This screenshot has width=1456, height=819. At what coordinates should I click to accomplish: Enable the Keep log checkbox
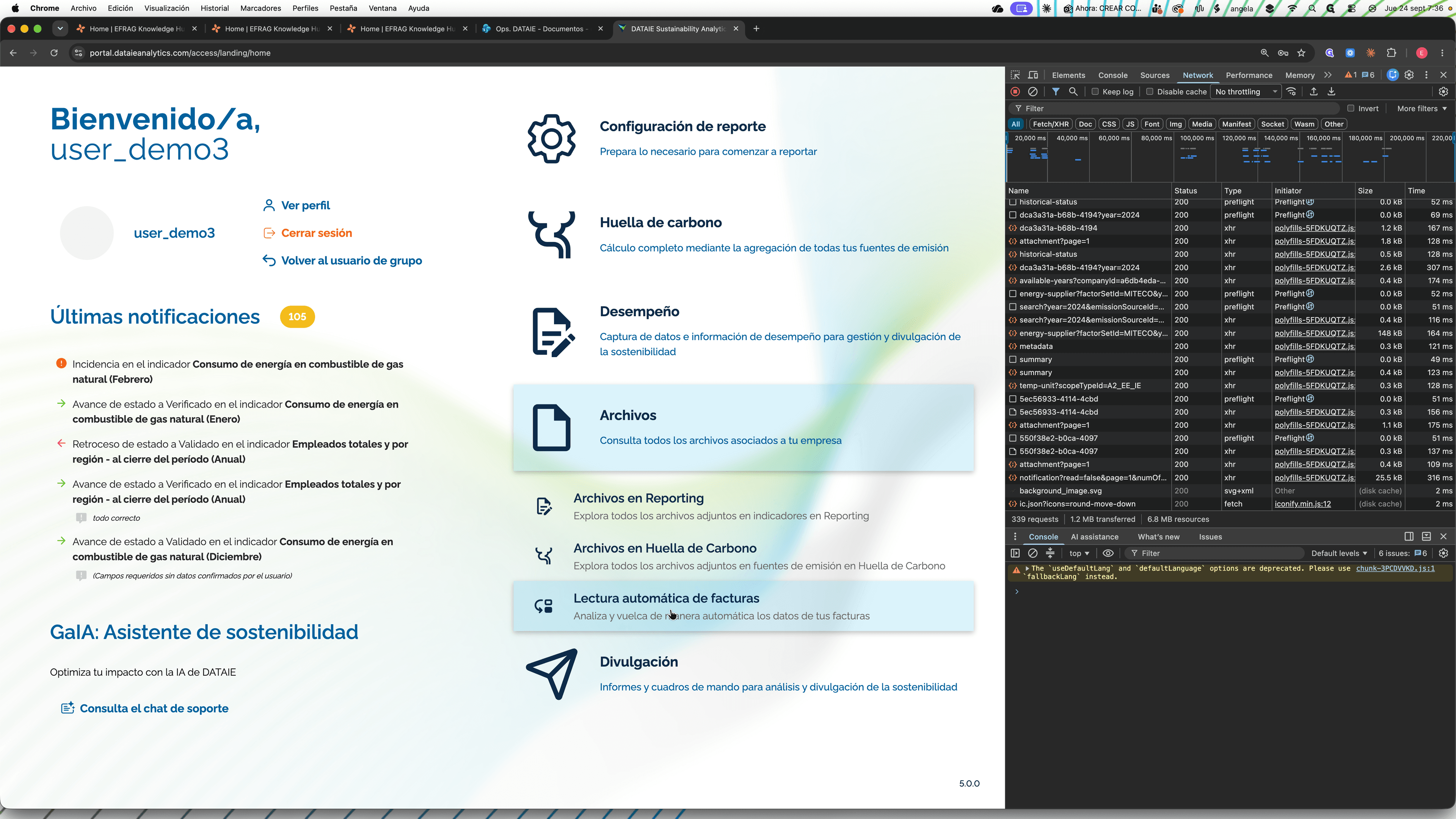pos(1095,91)
